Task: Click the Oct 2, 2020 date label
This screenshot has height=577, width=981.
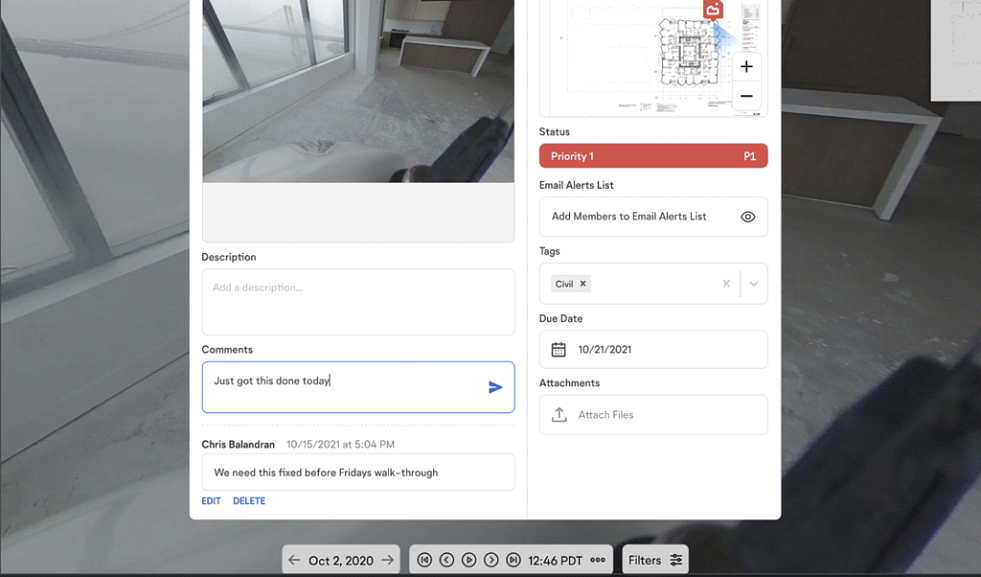Action: click(341, 561)
